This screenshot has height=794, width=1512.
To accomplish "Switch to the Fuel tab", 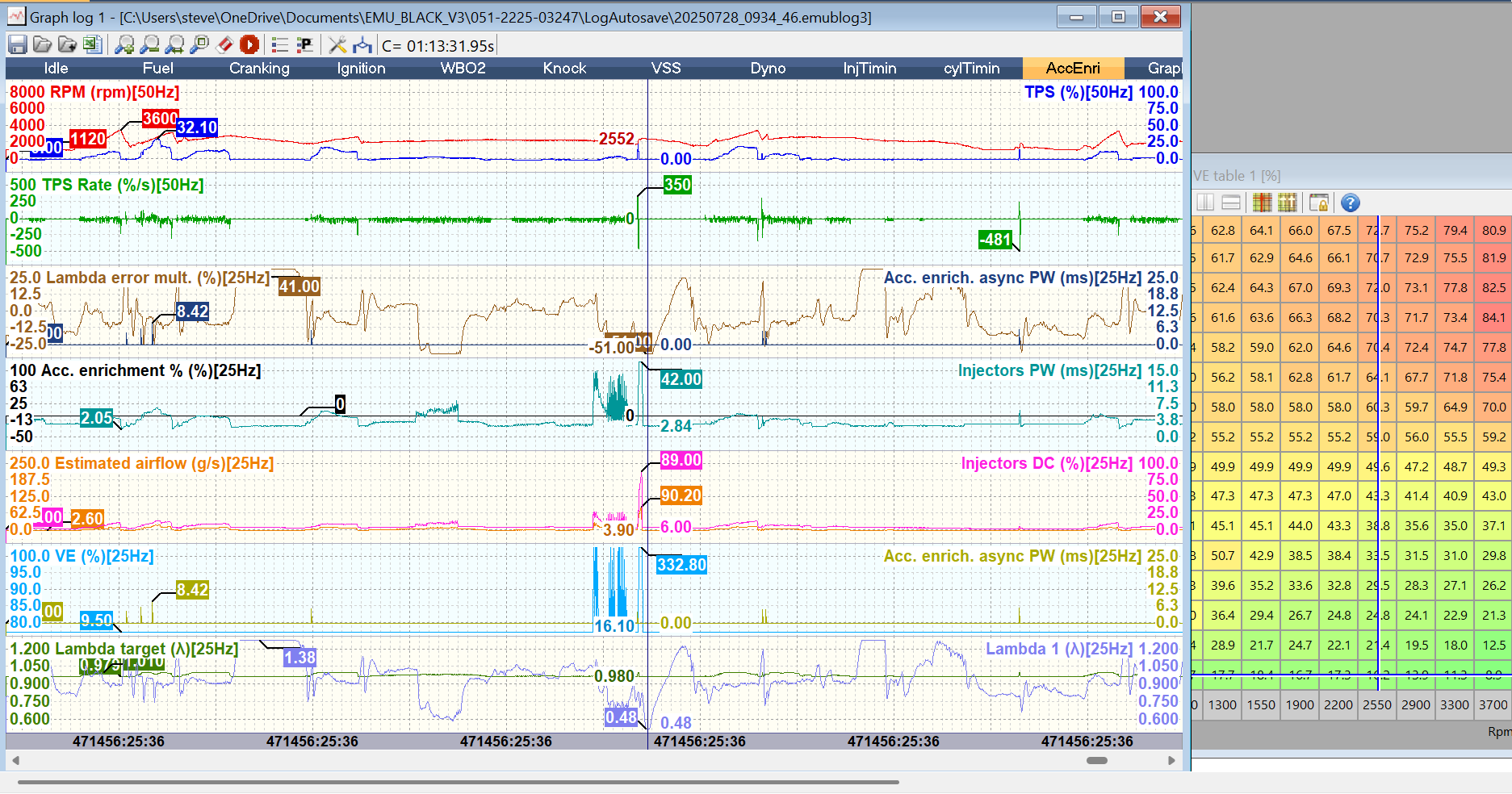I will coord(157,68).
